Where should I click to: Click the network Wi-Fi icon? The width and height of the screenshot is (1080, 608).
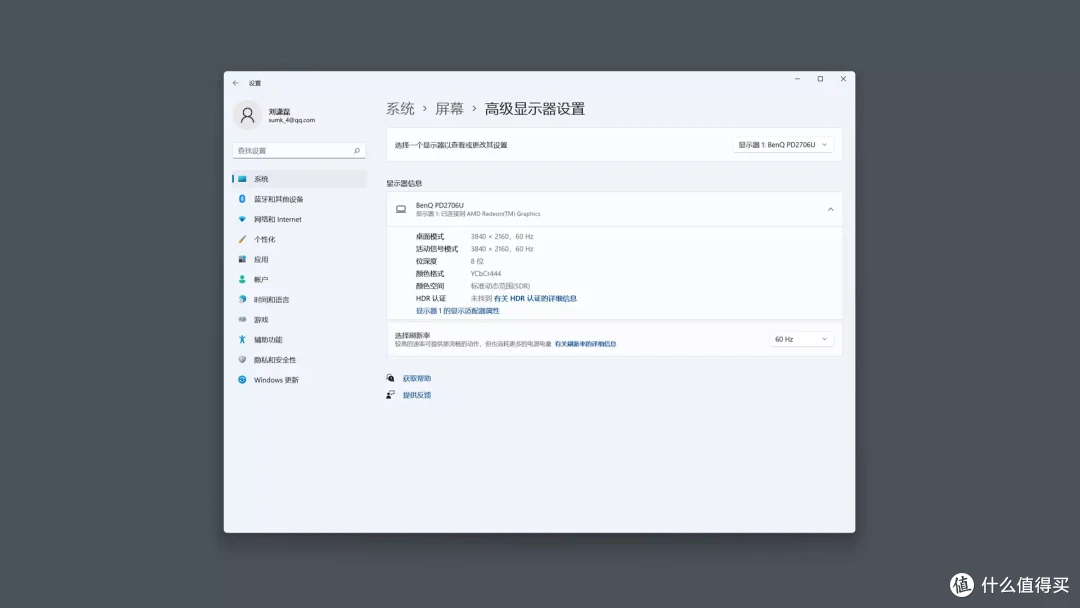pyautogui.click(x=242, y=219)
